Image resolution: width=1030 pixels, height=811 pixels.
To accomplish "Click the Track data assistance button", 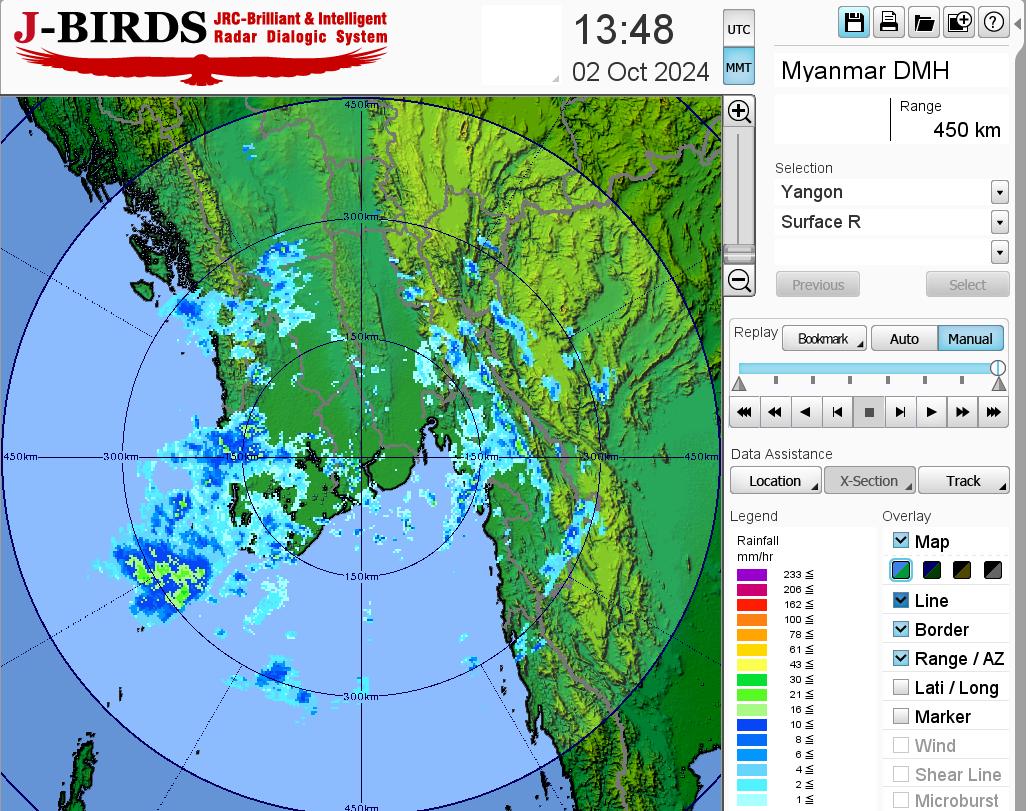I will [x=963, y=481].
